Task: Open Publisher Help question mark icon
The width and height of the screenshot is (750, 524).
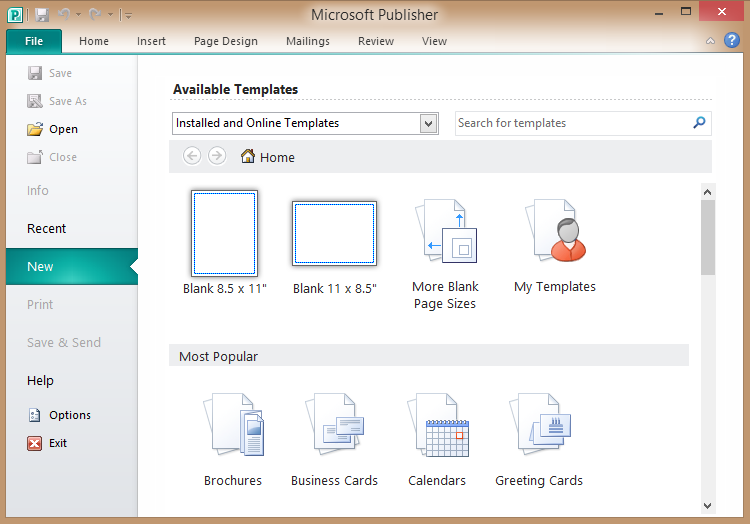Action: click(x=732, y=40)
